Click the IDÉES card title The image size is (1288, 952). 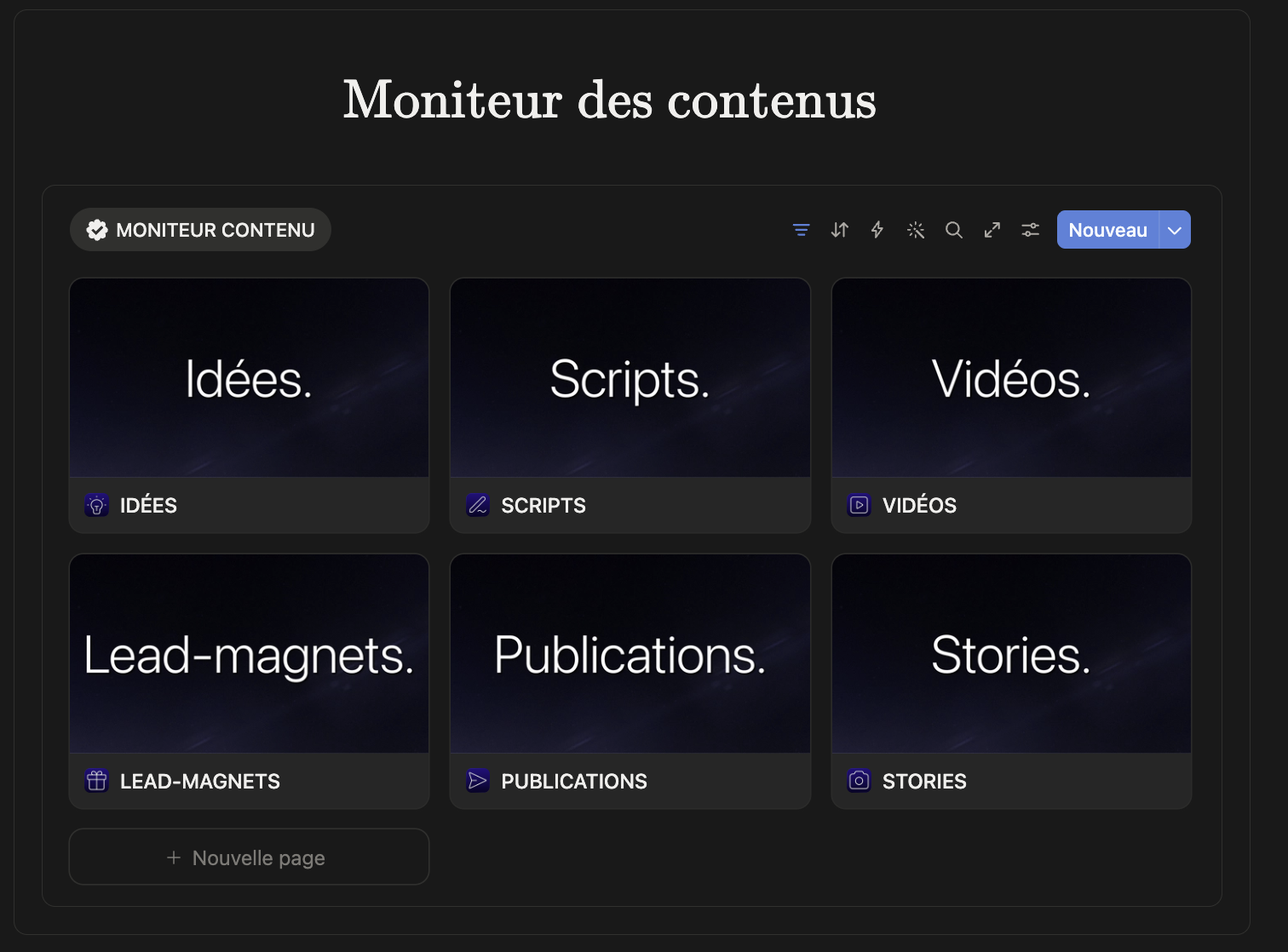point(148,505)
